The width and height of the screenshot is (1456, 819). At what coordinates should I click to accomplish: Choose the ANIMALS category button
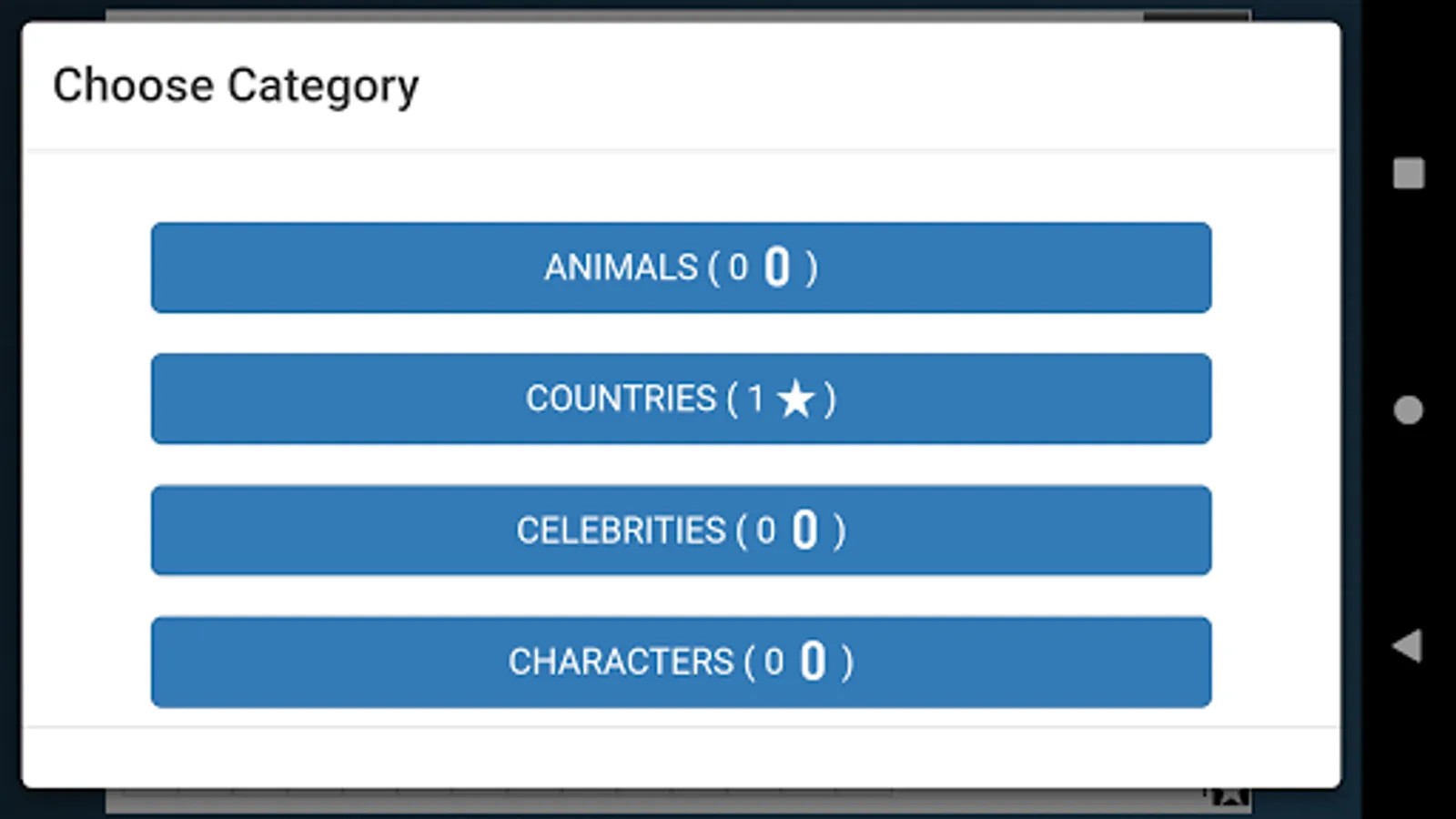[x=681, y=268]
